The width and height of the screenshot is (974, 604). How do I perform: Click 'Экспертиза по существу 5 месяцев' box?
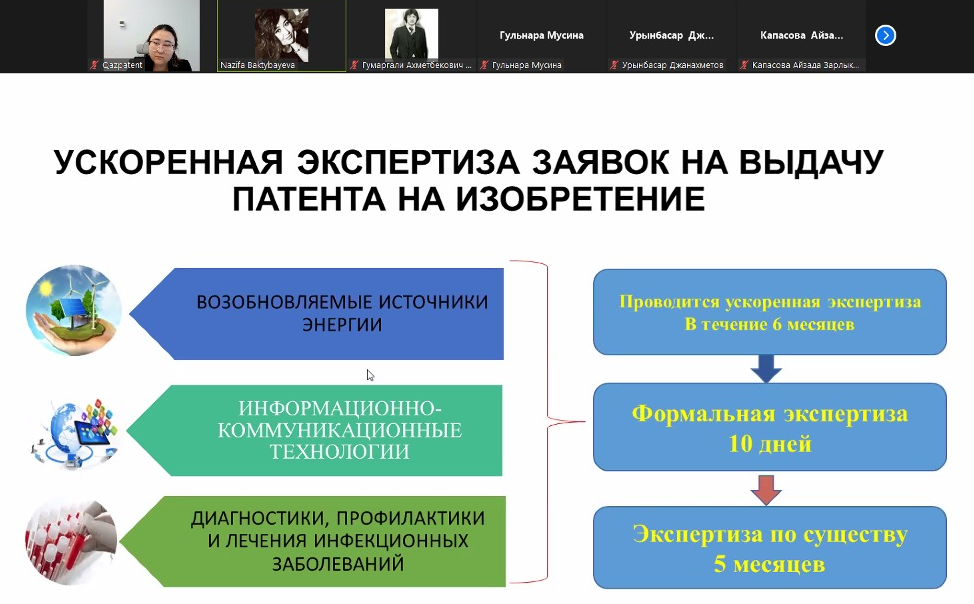tap(769, 549)
